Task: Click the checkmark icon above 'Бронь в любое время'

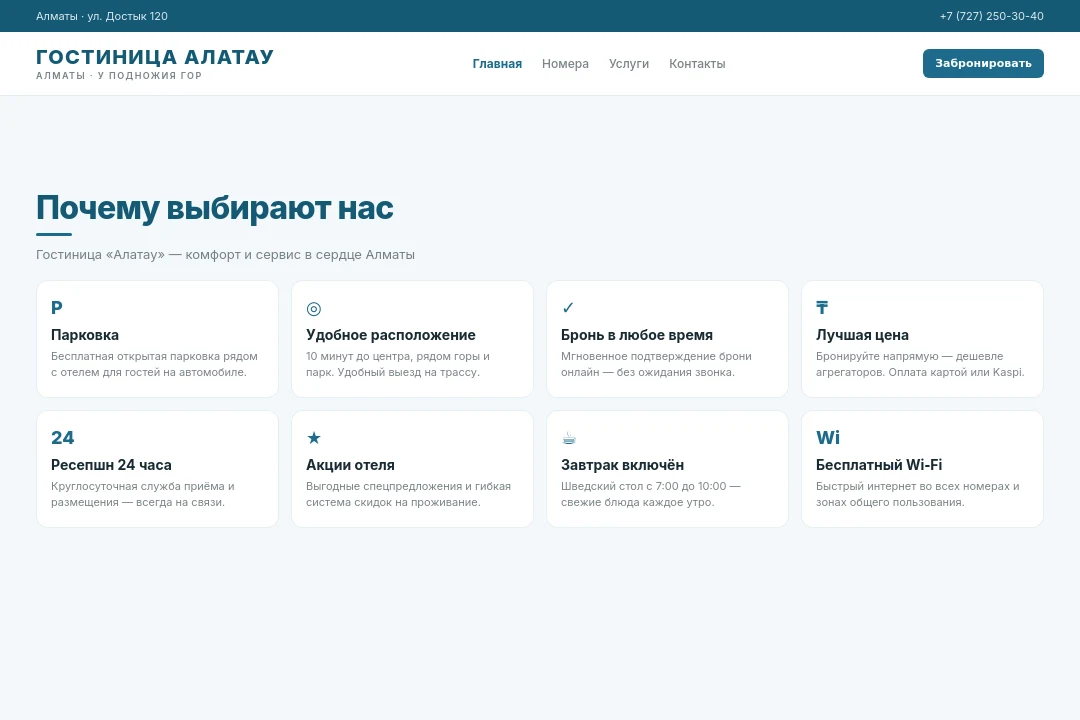Action: click(x=568, y=308)
